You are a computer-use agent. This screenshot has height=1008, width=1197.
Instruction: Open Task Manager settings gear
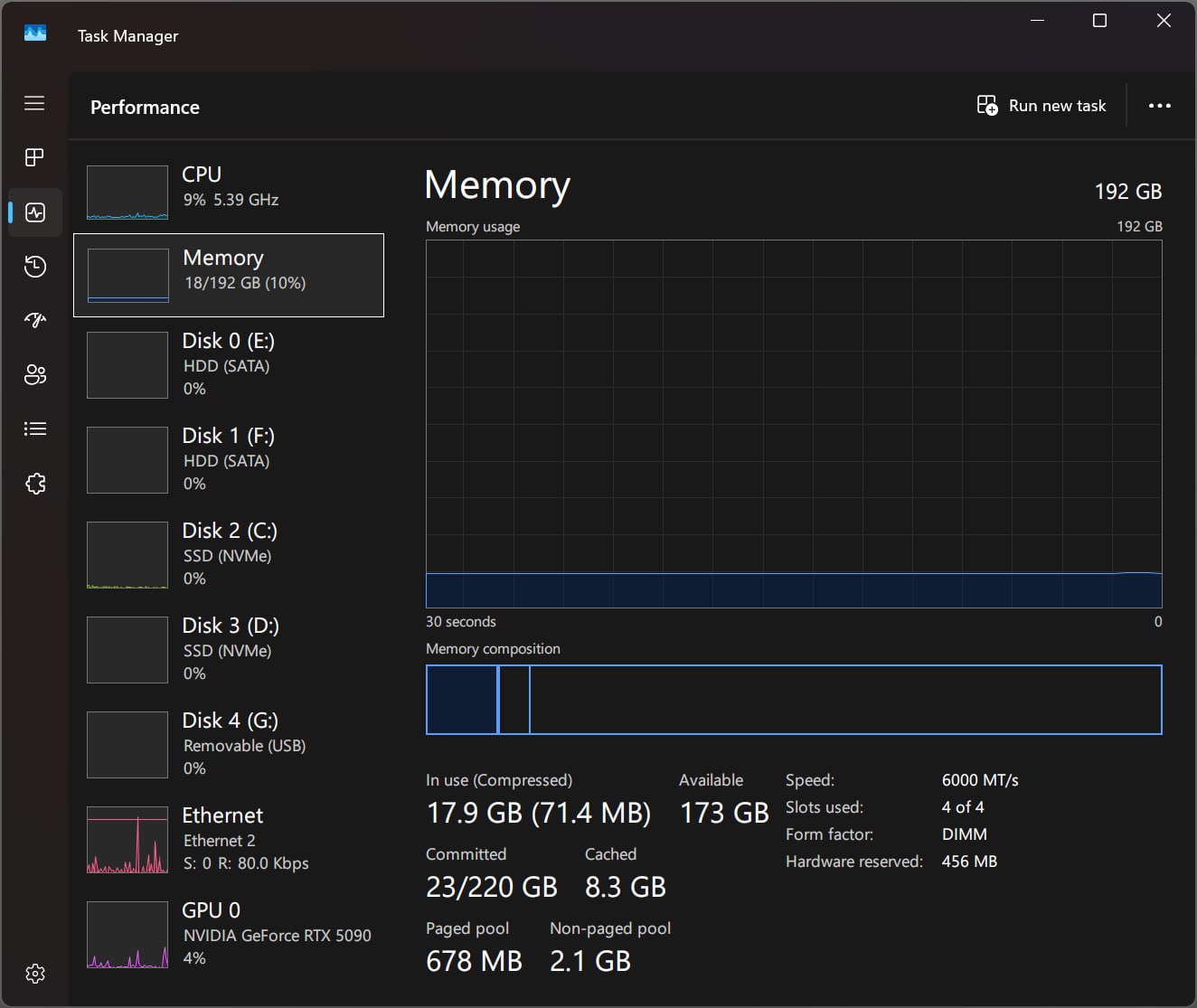coord(34,974)
